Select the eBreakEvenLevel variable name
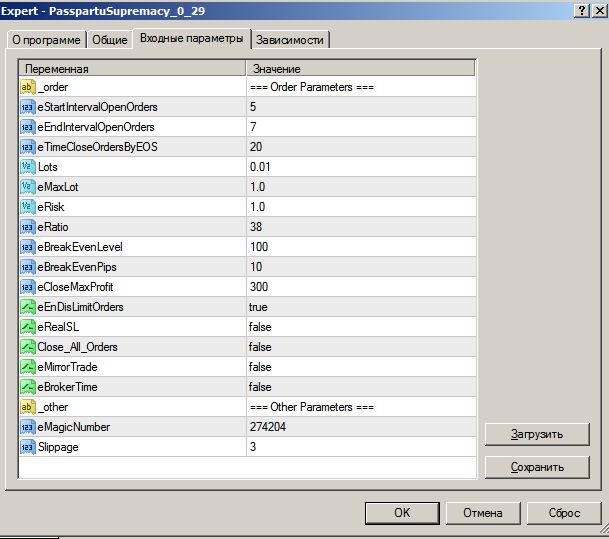This screenshot has height=539, width=609. (80, 247)
